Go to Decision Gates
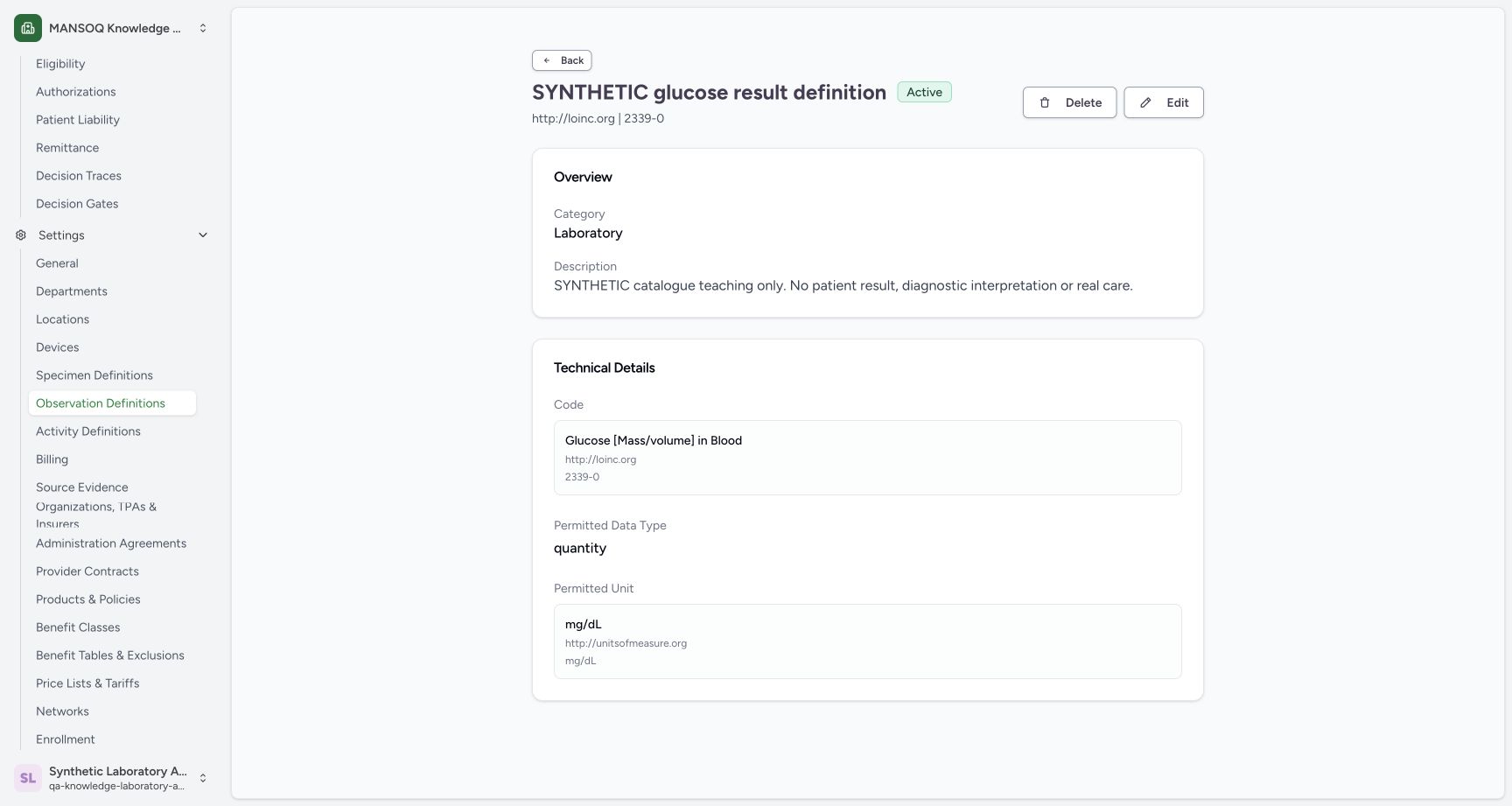The height and width of the screenshot is (806, 1512). coord(77,204)
